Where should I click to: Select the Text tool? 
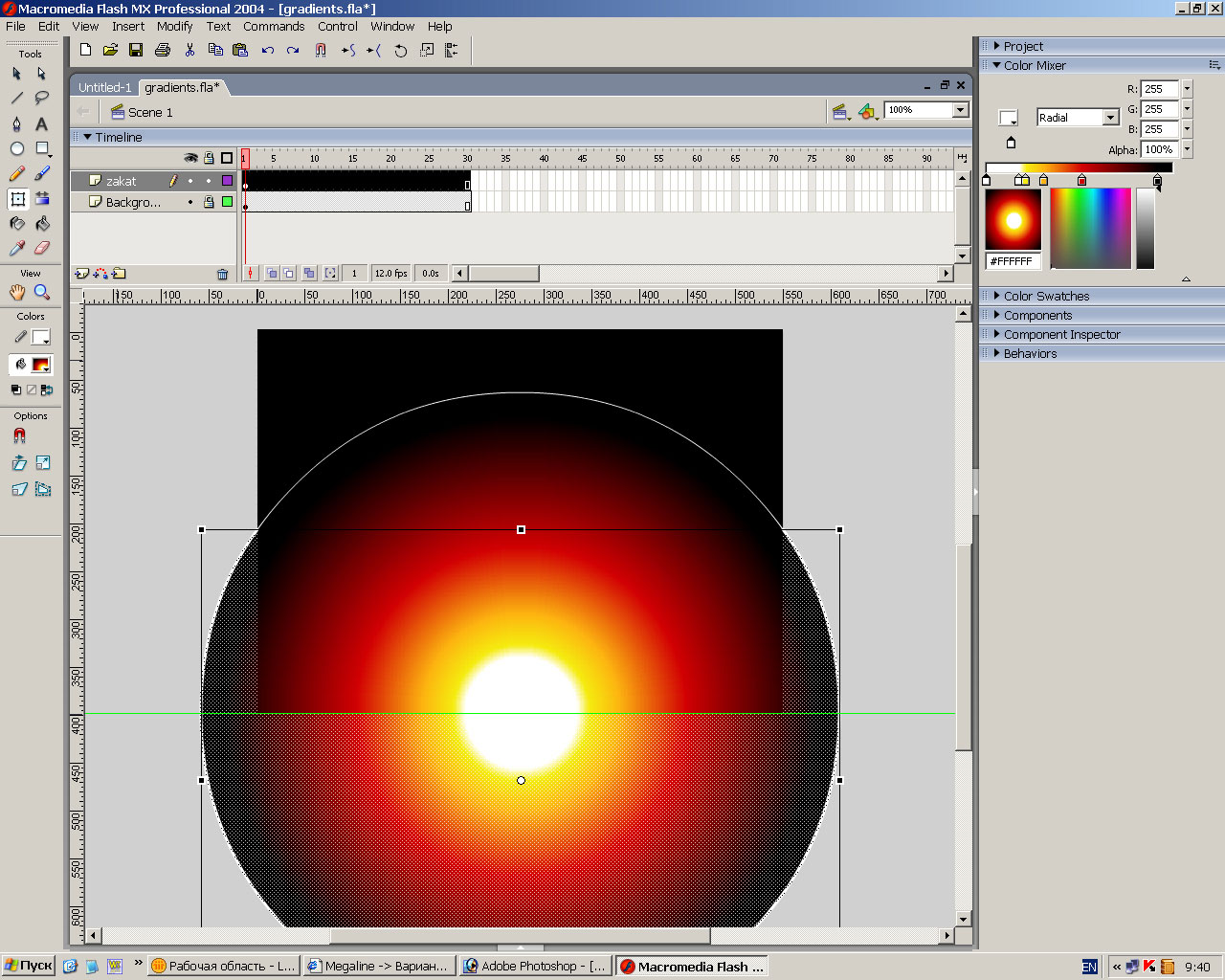(x=42, y=123)
